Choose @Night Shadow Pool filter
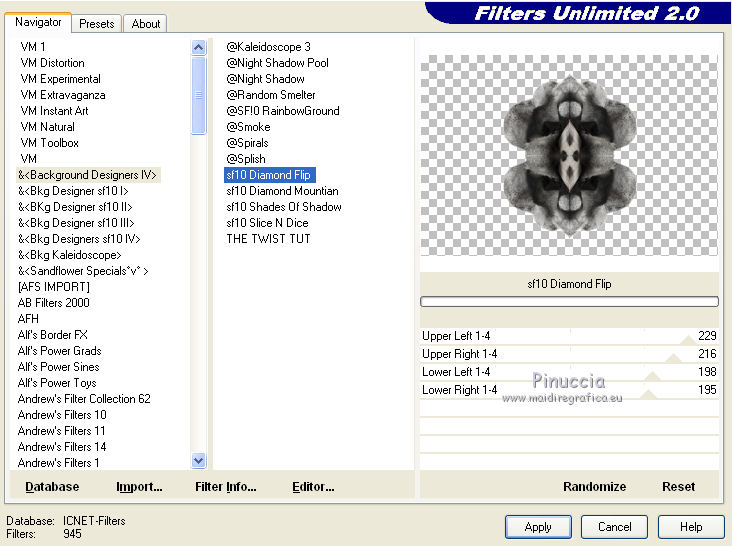The image size is (732, 546). pyautogui.click(x=277, y=63)
